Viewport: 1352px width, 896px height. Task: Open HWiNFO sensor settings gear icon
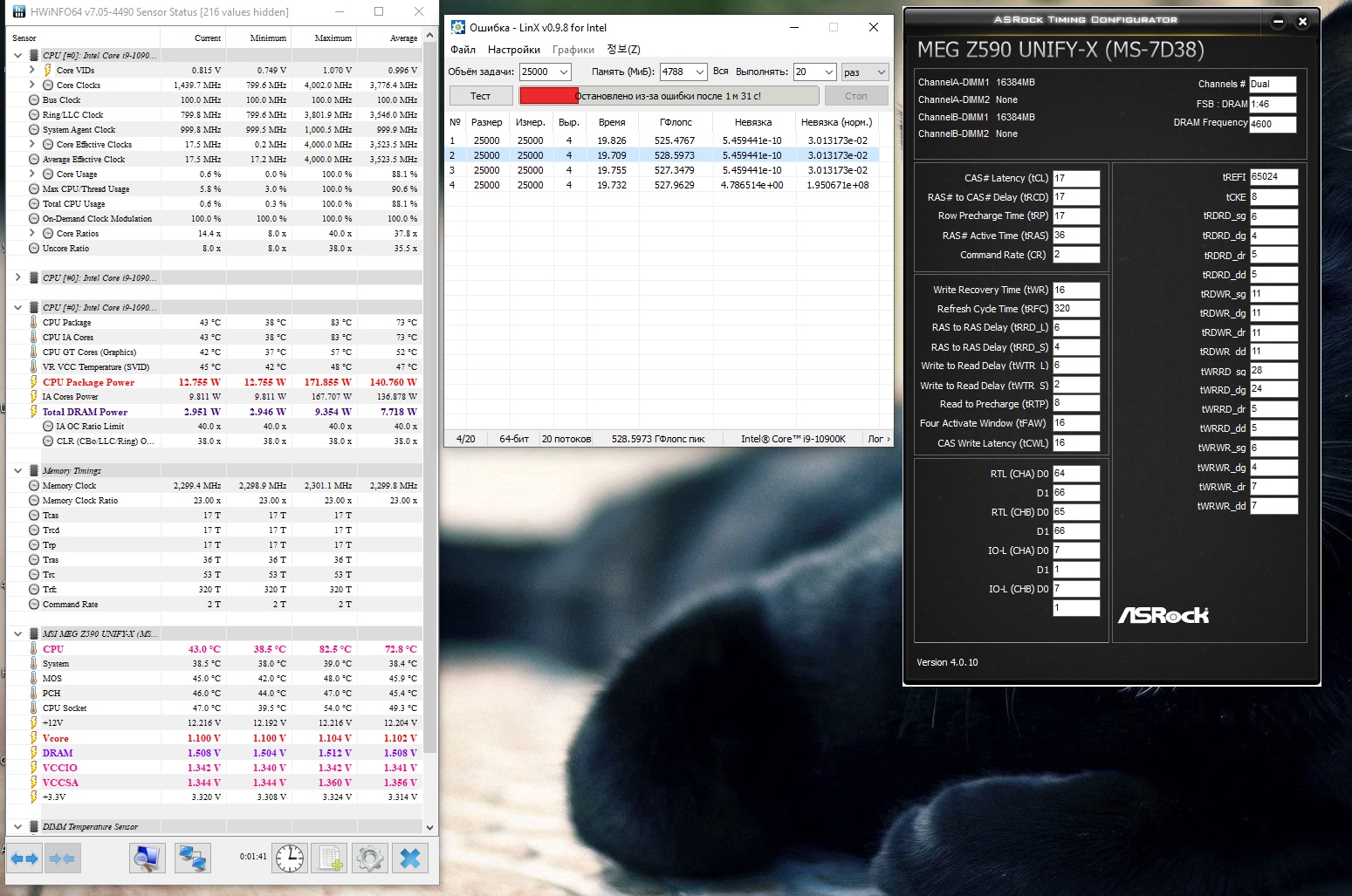pos(370,858)
